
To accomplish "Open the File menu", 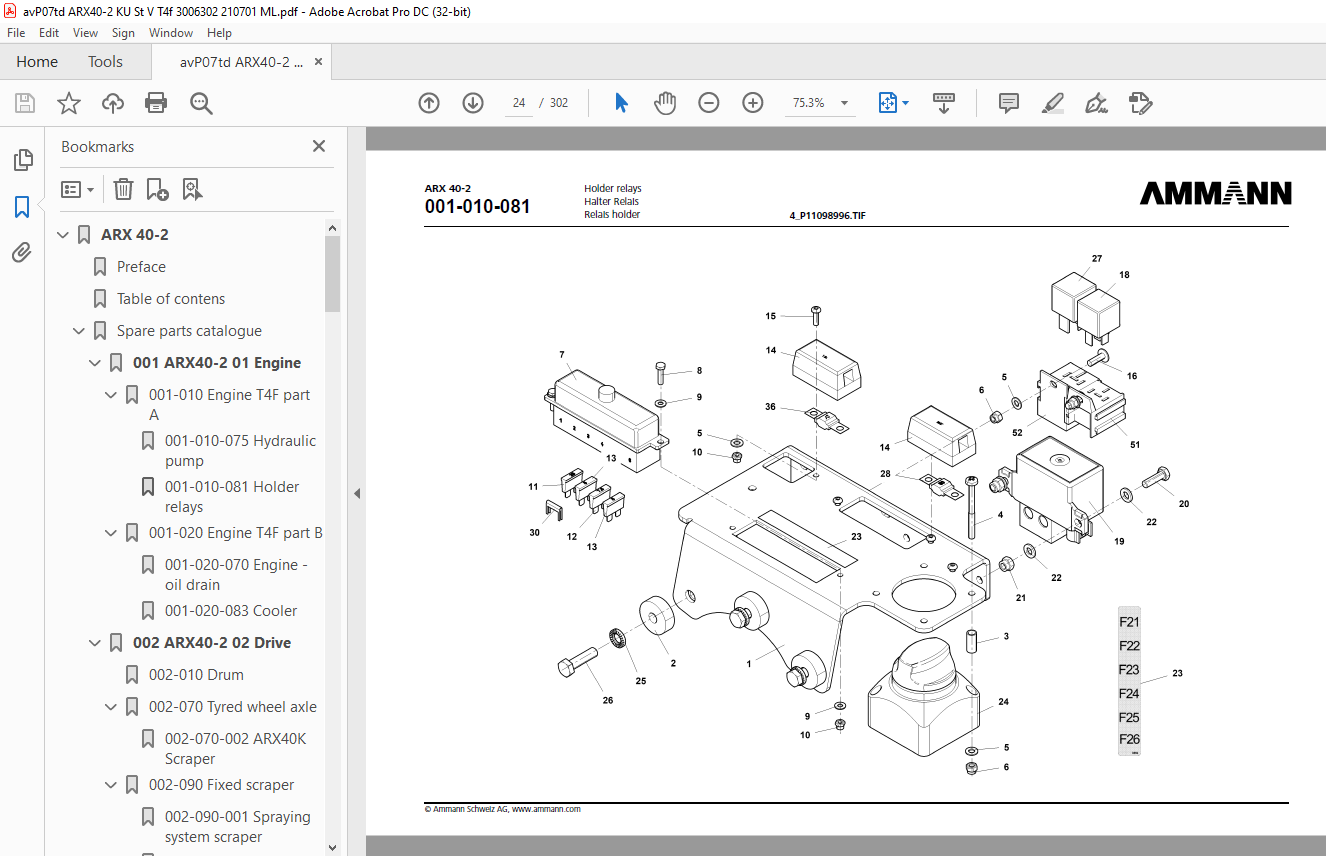I will pyautogui.click(x=16, y=33).
